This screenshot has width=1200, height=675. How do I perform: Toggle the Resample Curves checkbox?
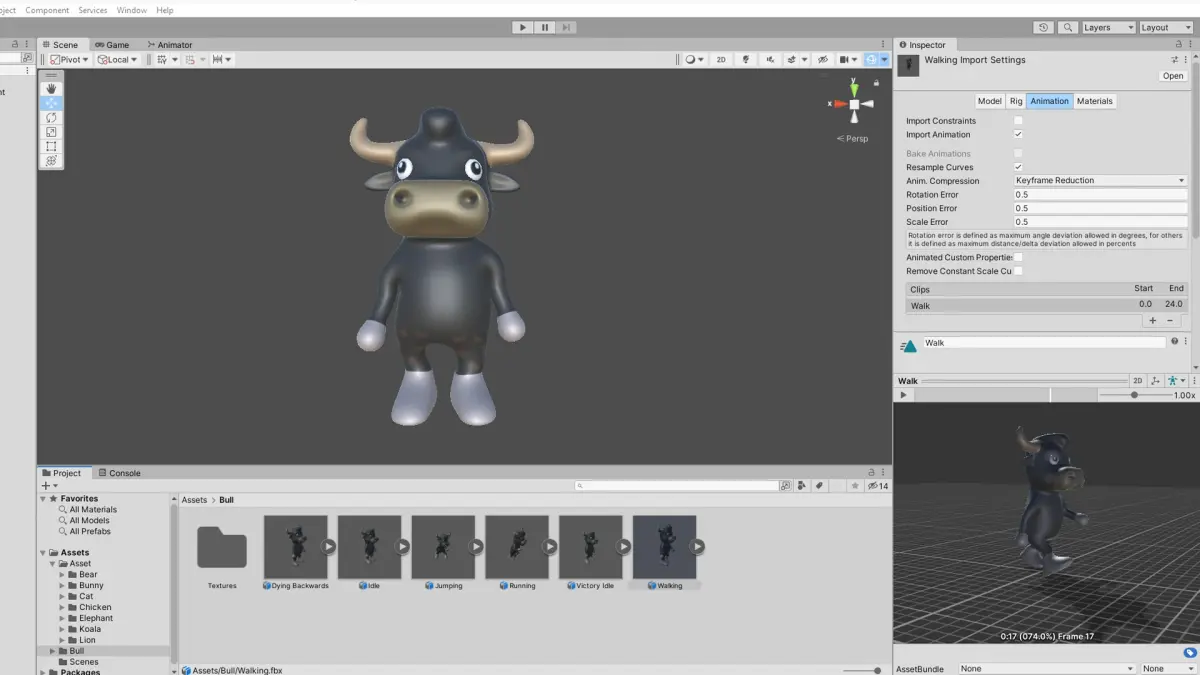(x=1018, y=167)
